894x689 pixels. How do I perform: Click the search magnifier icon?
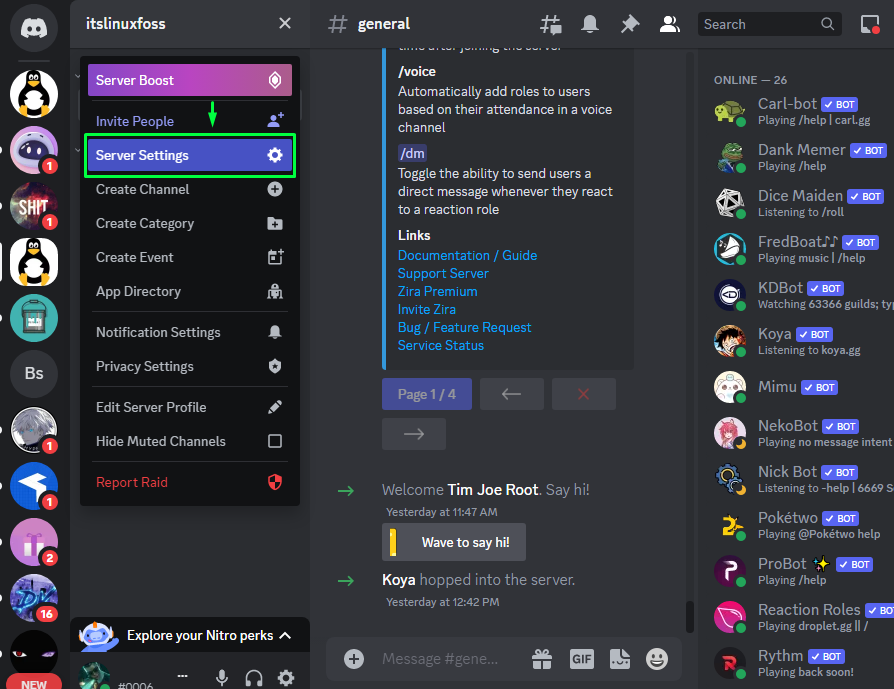pos(827,24)
